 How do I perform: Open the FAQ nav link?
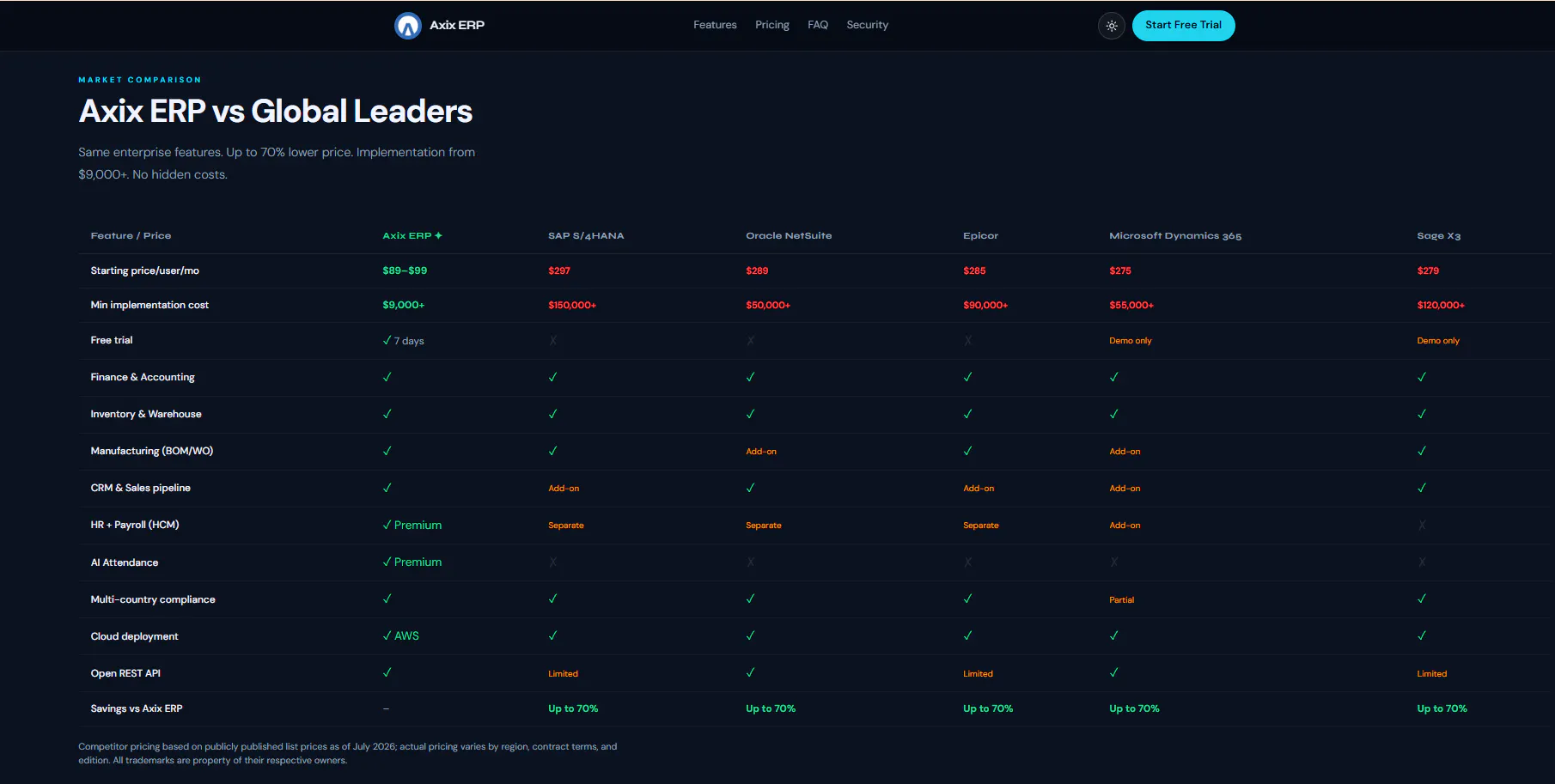click(x=818, y=25)
